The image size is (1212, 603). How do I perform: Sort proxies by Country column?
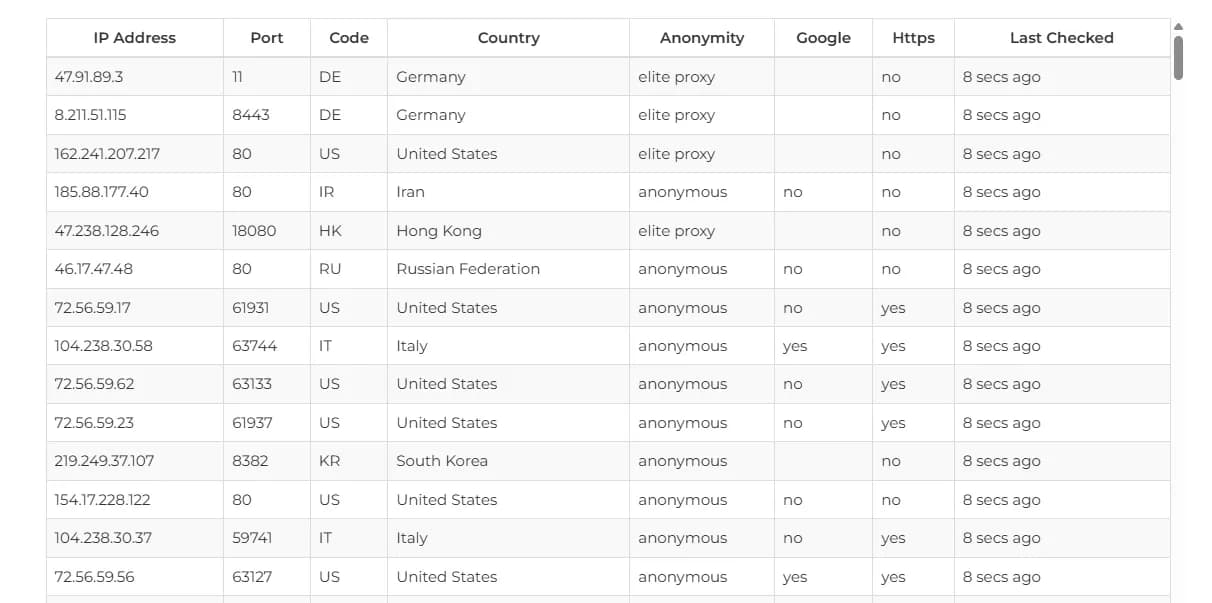[508, 37]
